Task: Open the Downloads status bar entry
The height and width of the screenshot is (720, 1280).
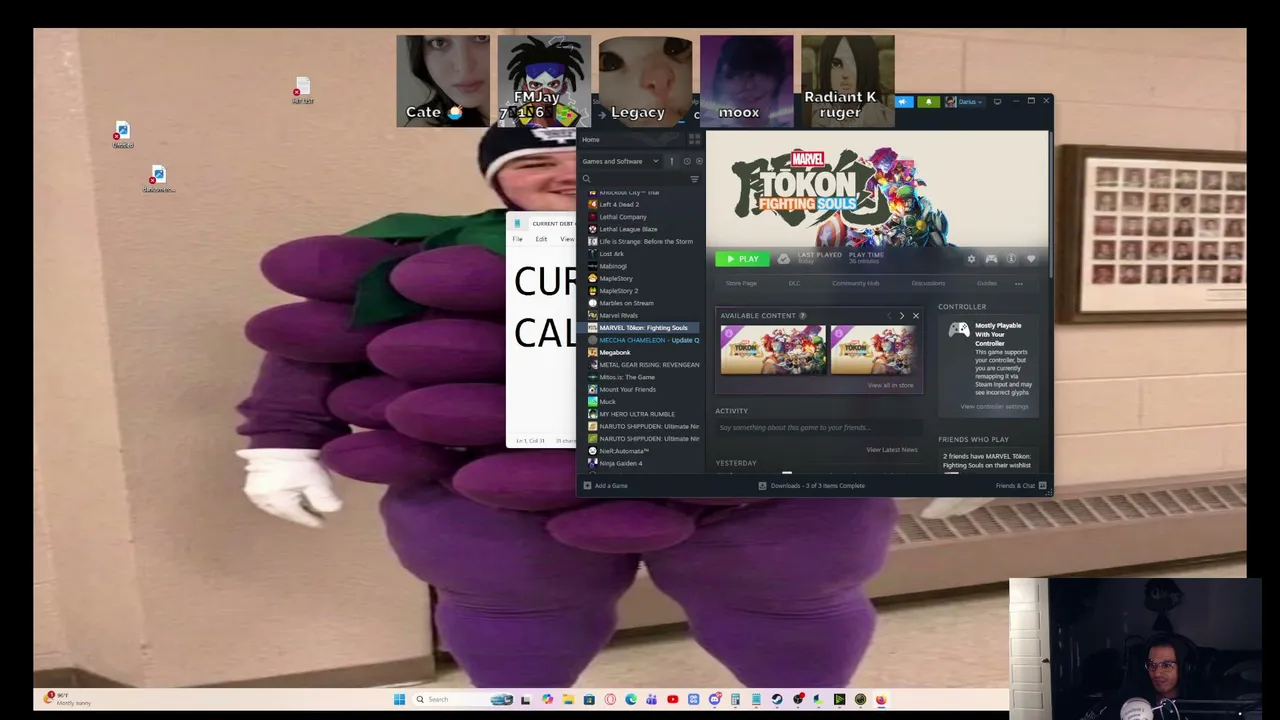Action: [x=811, y=486]
